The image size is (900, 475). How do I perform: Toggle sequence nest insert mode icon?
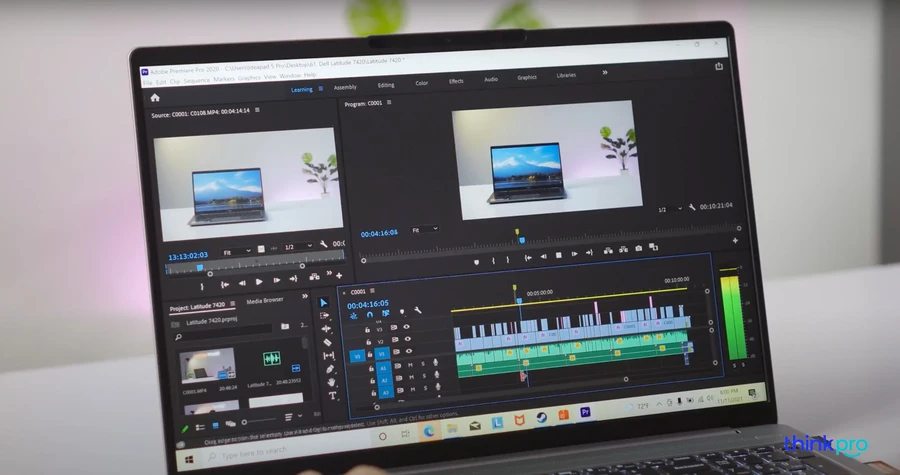coord(354,316)
